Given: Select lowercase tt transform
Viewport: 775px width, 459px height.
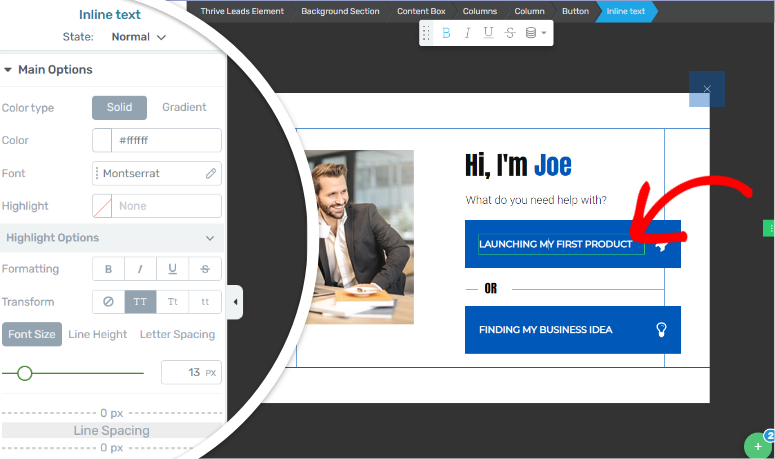Looking at the screenshot, I should point(205,302).
